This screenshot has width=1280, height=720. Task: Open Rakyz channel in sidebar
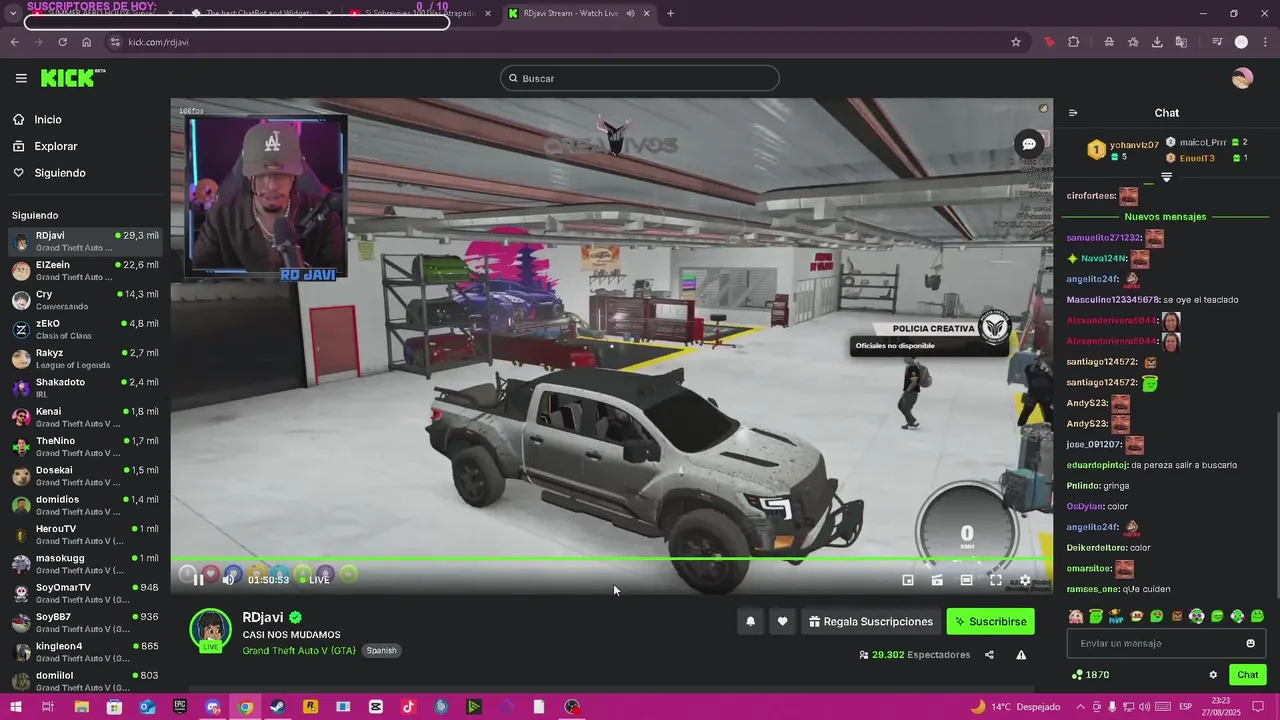coord(85,358)
